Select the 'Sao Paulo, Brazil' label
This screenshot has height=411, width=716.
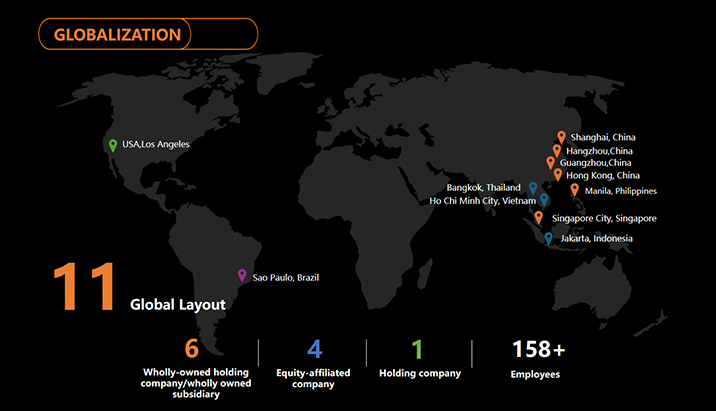(x=286, y=278)
